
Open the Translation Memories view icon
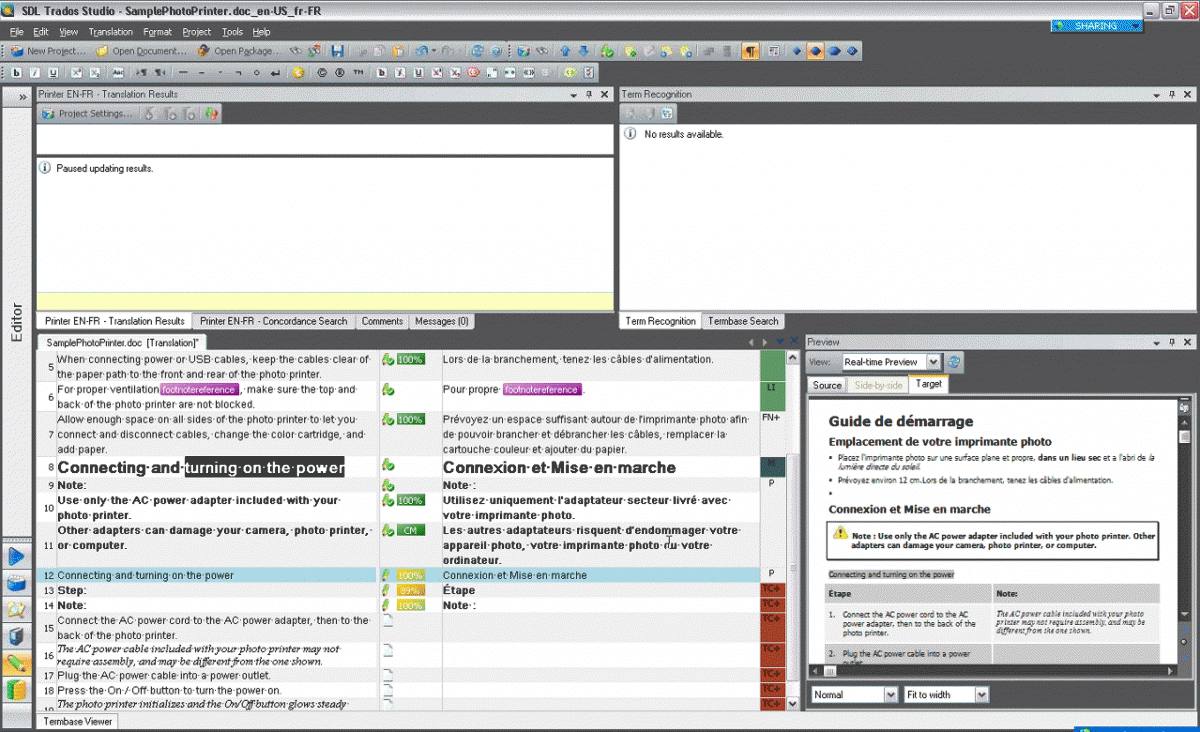click(17, 690)
